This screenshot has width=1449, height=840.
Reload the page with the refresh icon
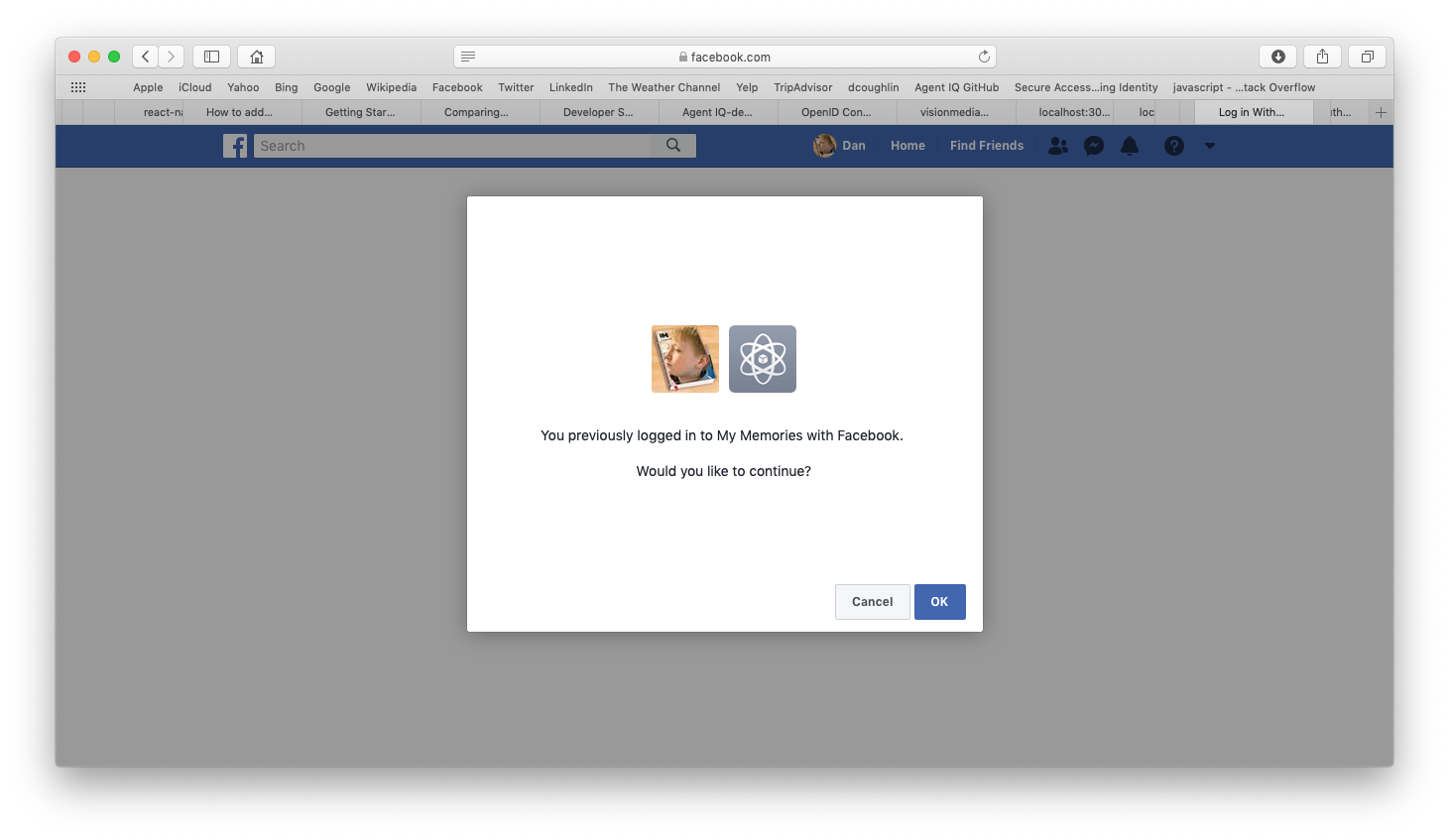[984, 57]
